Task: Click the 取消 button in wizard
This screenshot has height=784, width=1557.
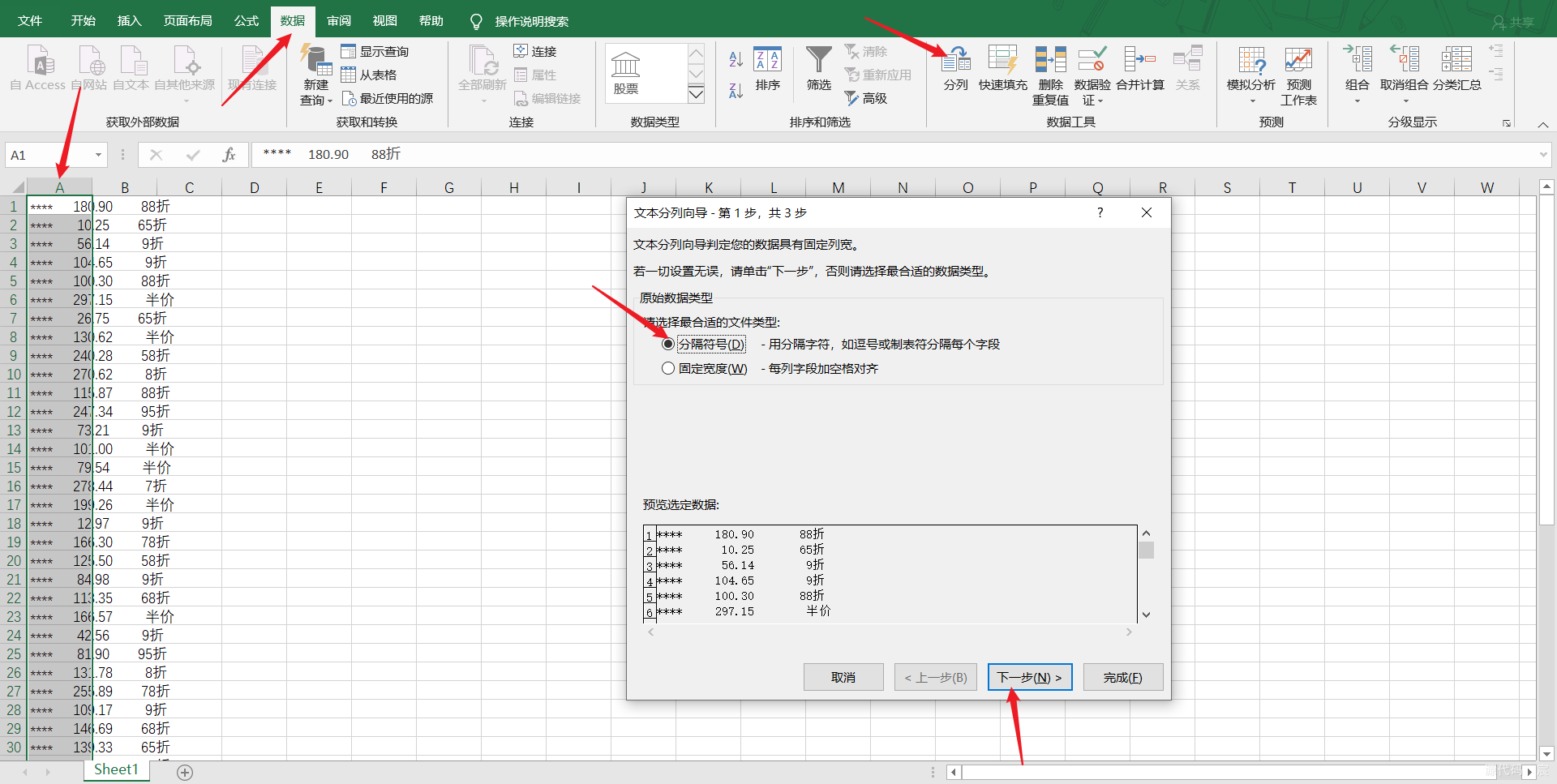Action: click(x=843, y=677)
